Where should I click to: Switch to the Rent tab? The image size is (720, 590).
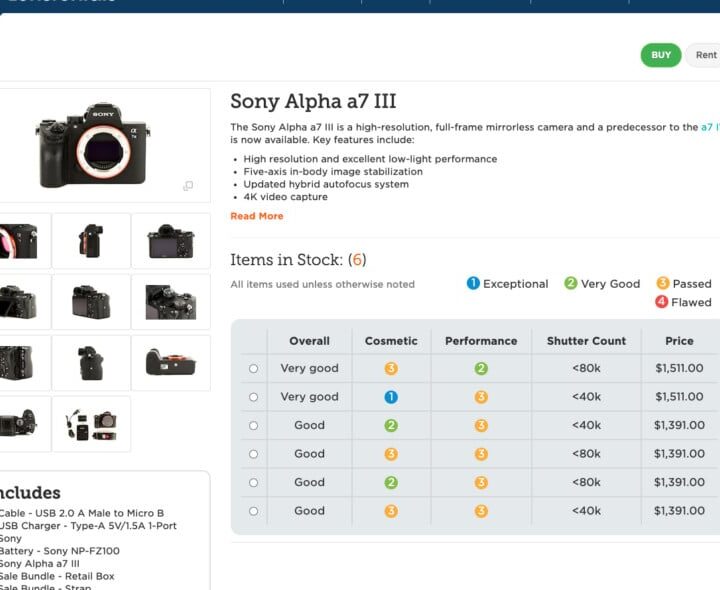point(705,55)
